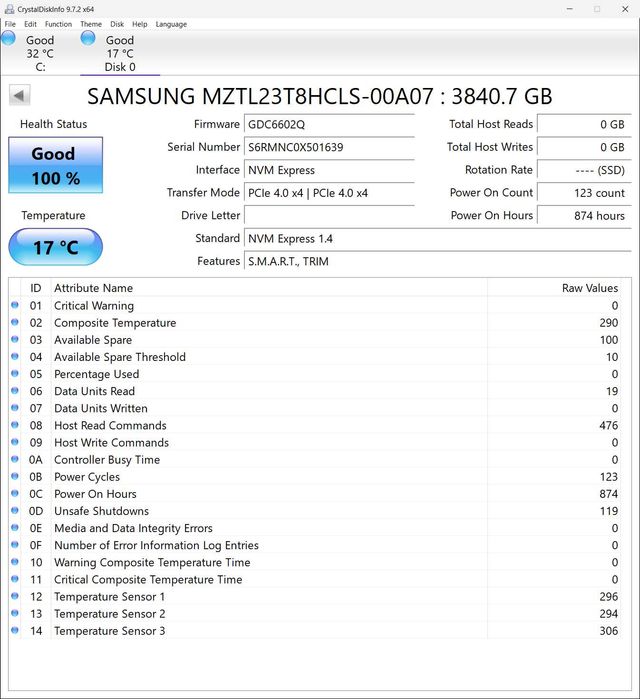640x699 pixels.
Task: Select the 'Unsafe Shutdowns' attribute name
Action: pyautogui.click(x=102, y=511)
